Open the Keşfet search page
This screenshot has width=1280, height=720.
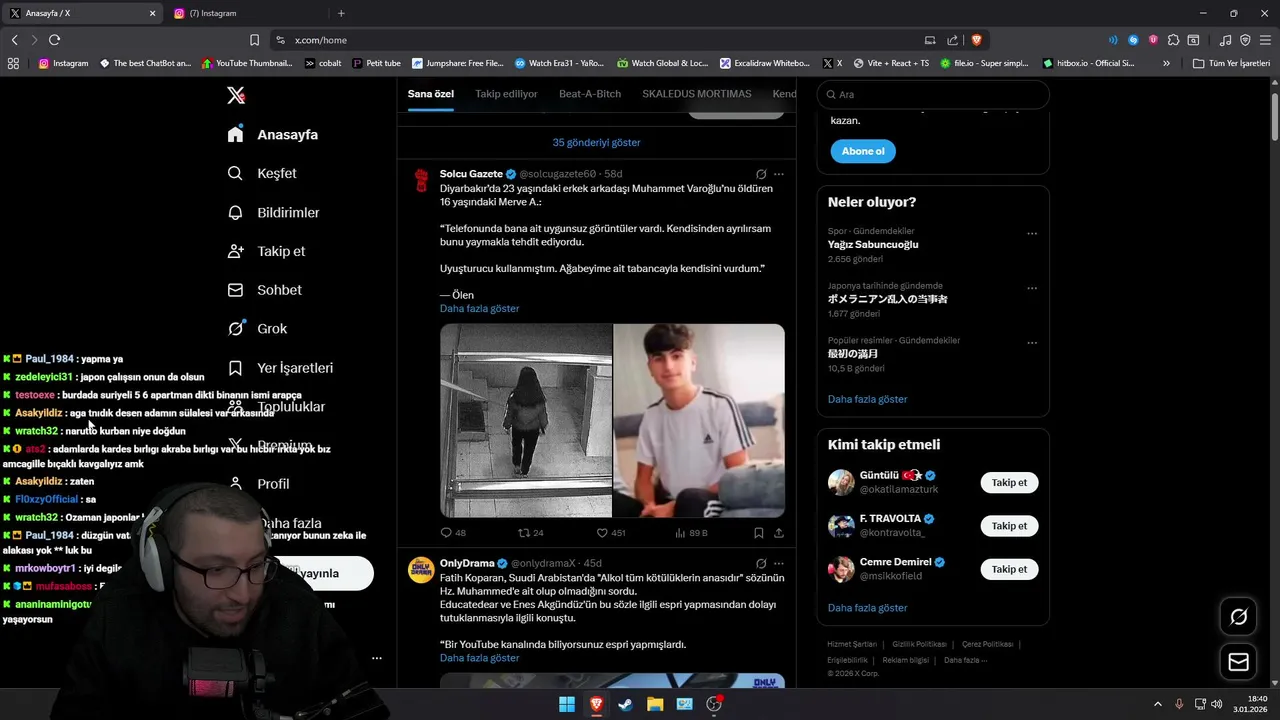[x=262, y=173]
